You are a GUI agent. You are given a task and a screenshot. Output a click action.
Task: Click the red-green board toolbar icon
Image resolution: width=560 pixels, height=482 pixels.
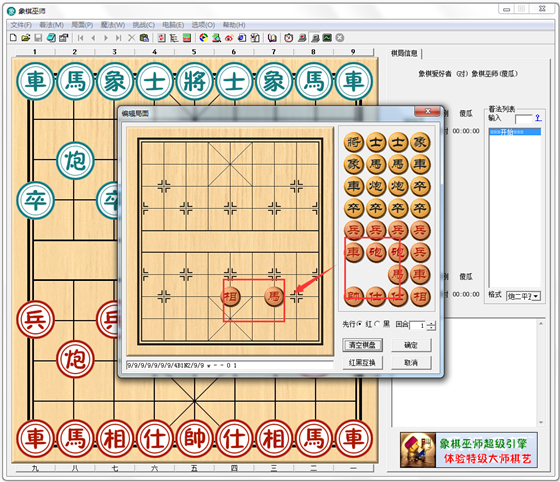pos(186,37)
